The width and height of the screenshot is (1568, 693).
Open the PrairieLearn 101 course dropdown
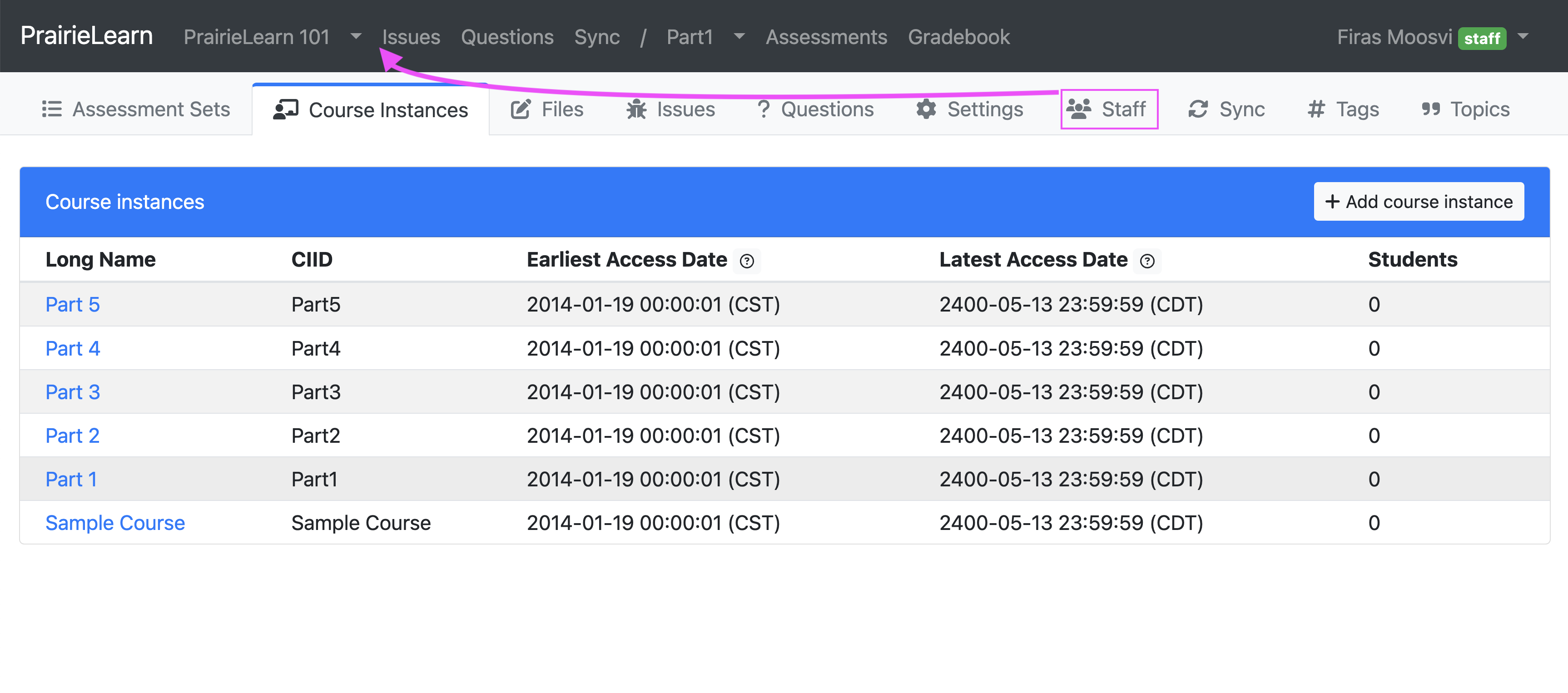[356, 36]
